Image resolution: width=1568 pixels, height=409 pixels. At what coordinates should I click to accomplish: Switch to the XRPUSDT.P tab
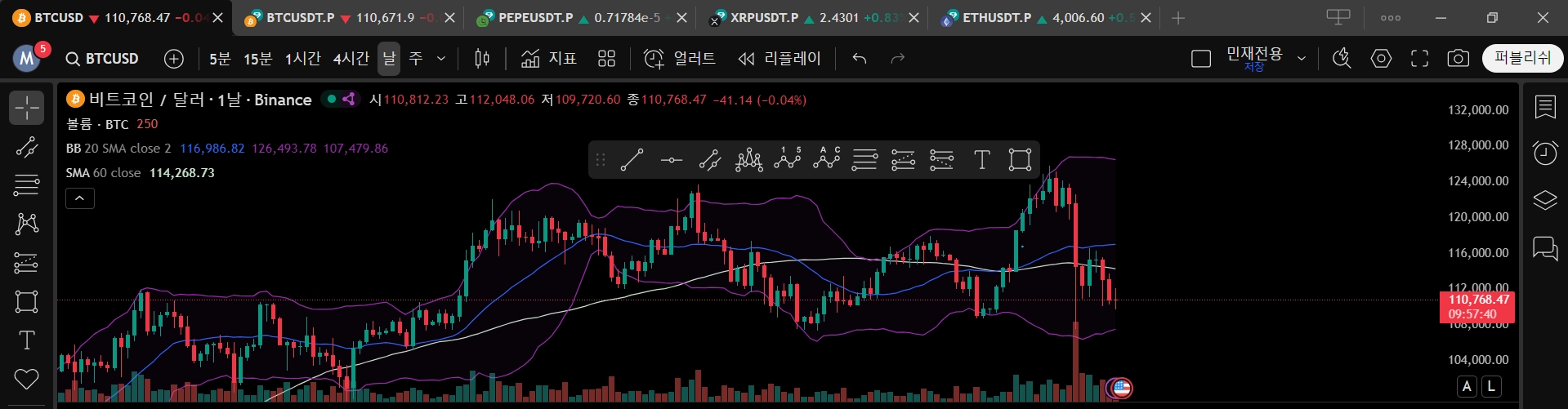point(764,18)
